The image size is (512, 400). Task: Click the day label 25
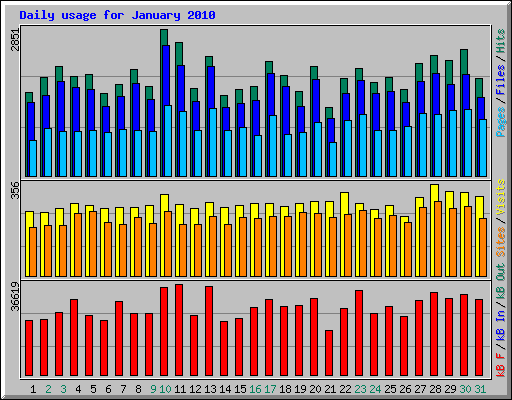(390, 389)
